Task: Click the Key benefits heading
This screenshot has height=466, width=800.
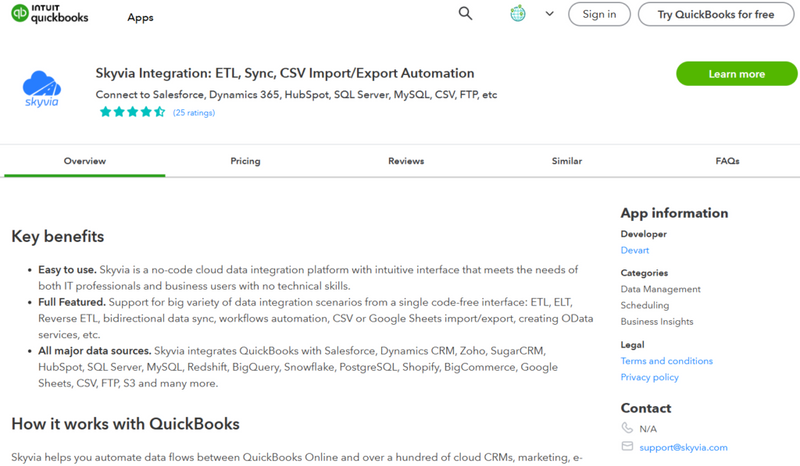Action: point(58,236)
